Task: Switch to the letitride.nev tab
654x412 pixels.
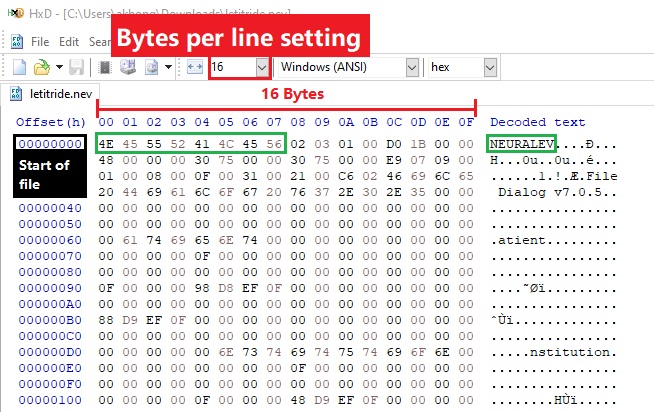Action: click(59, 95)
